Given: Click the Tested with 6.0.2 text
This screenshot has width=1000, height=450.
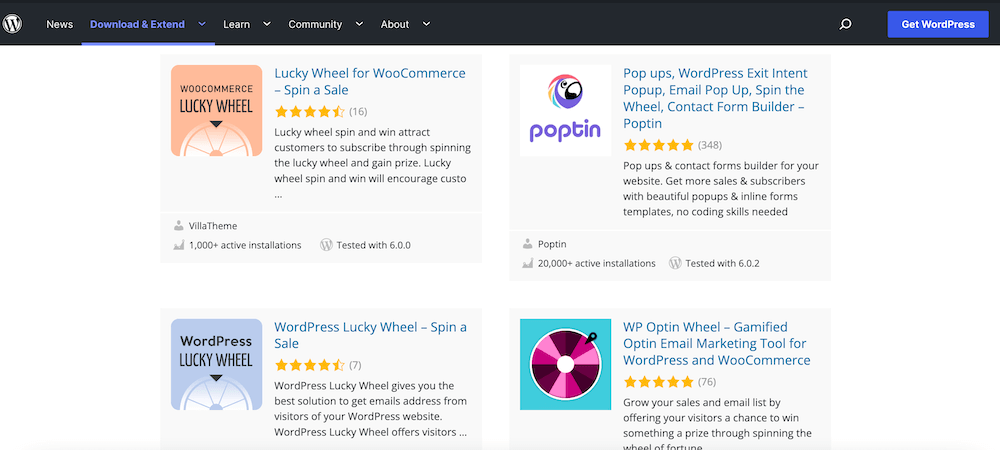Looking at the screenshot, I should [723, 263].
